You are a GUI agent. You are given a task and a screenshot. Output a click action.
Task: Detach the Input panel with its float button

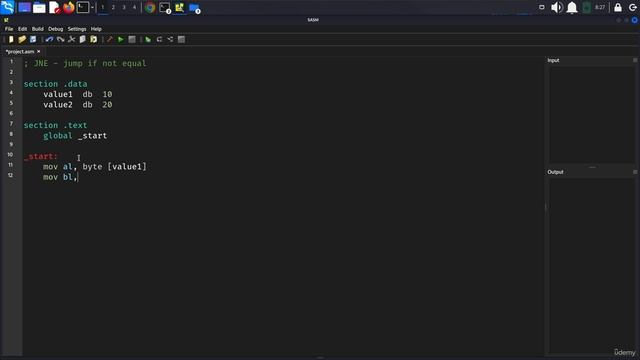point(635,60)
